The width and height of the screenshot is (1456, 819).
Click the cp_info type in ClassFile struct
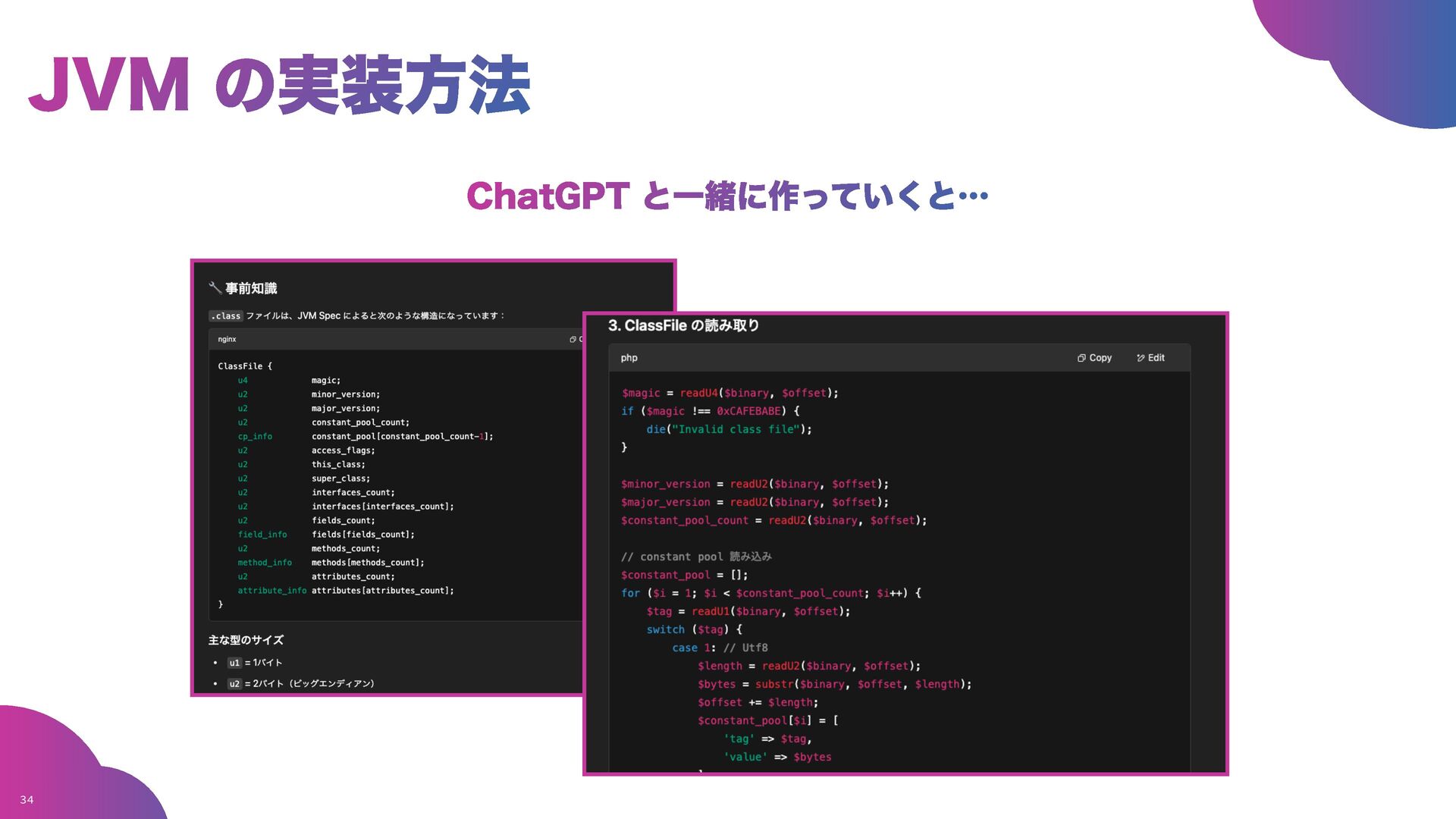[255, 437]
